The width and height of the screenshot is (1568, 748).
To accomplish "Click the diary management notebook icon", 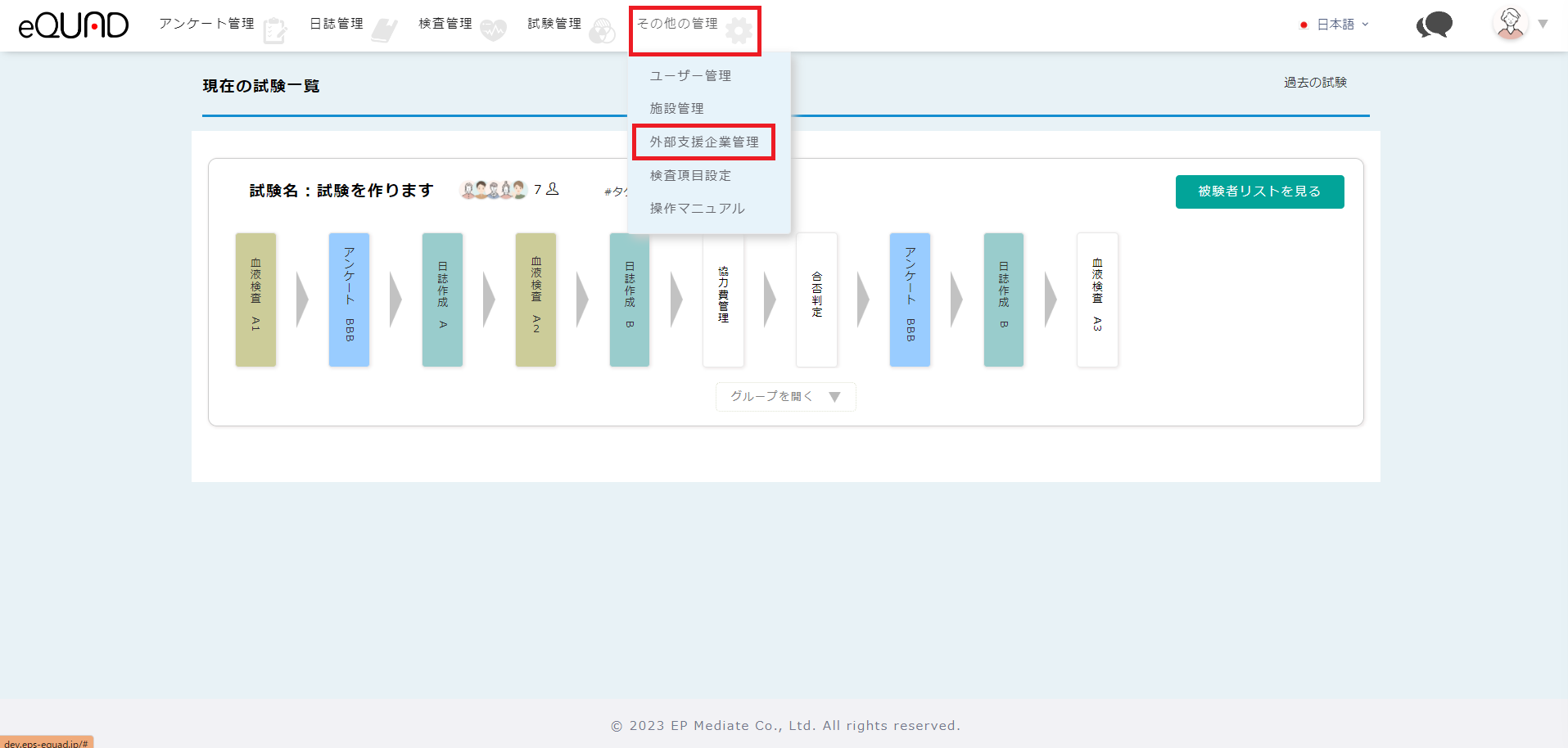I will coord(384,30).
